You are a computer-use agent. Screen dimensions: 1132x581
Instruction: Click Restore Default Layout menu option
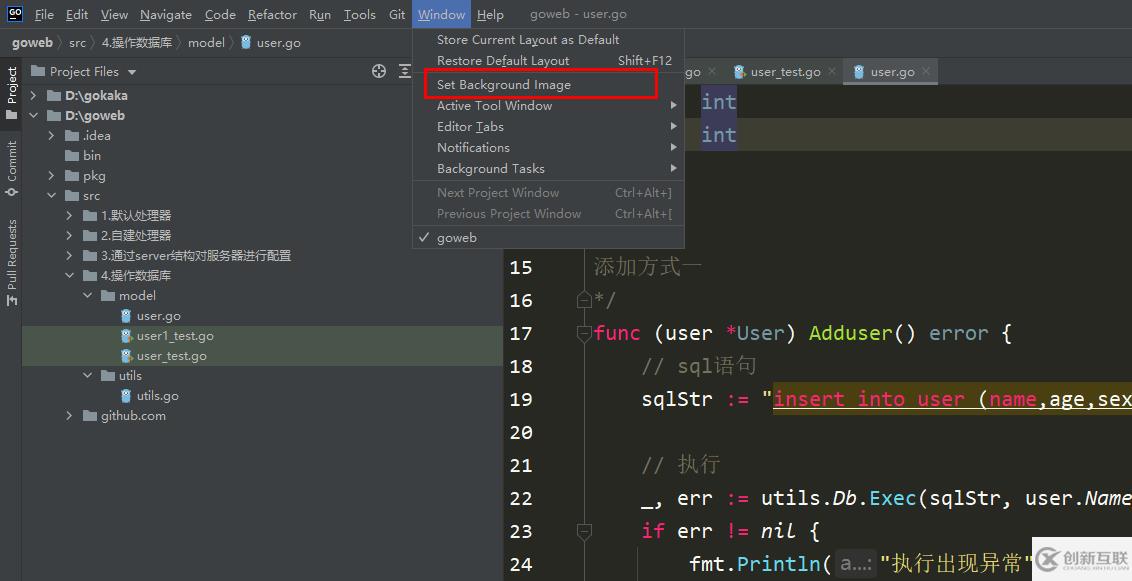502,61
